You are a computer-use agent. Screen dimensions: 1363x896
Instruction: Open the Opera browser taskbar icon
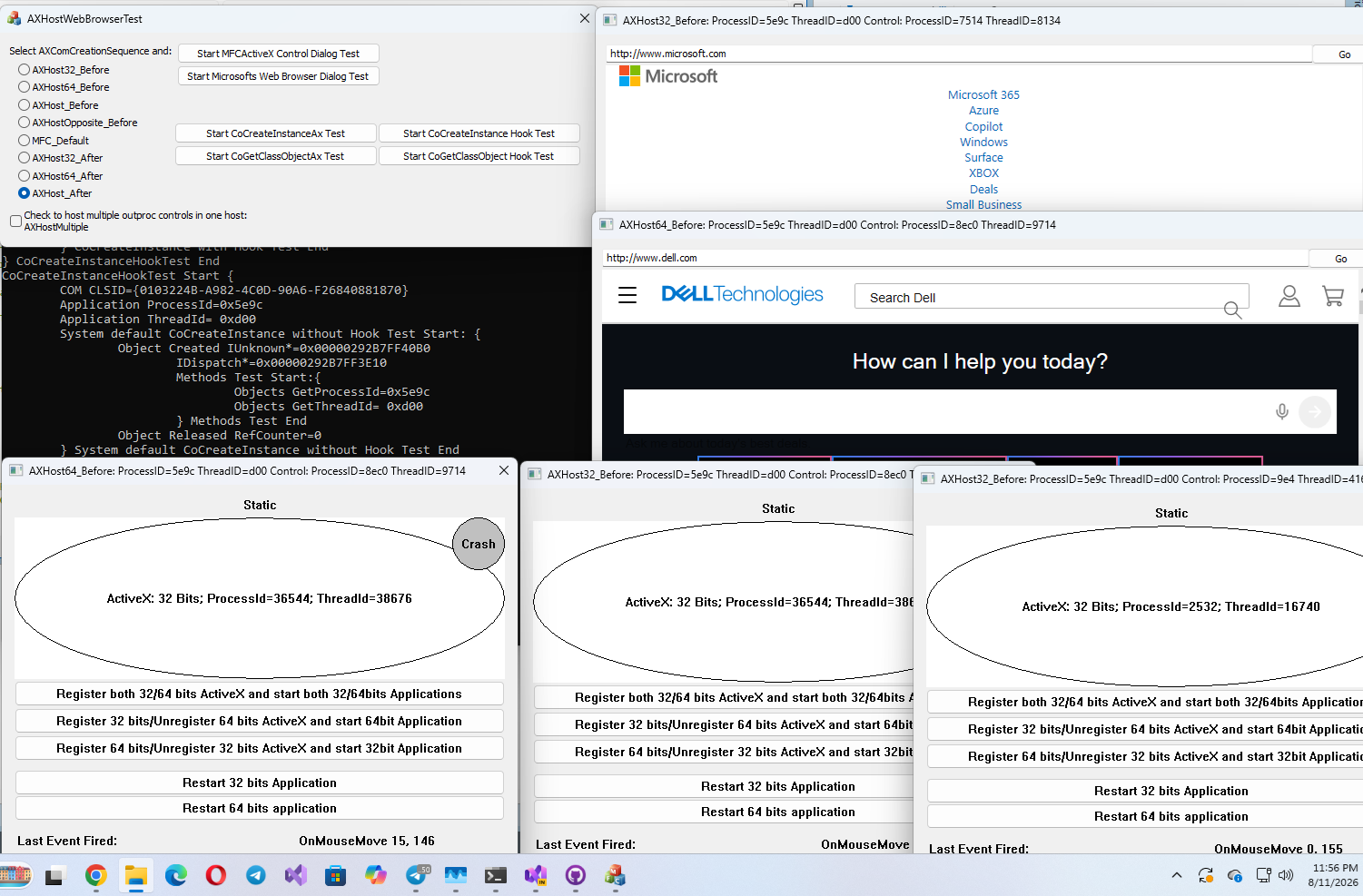coord(216,875)
